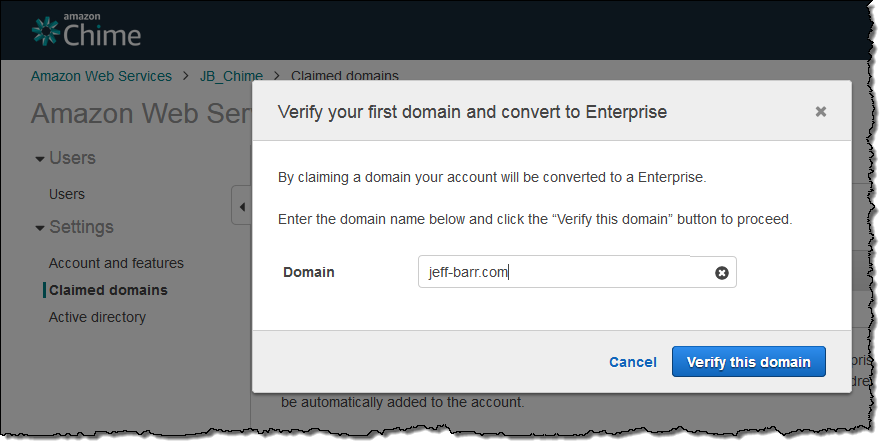Click the Verify this domain button

click(748, 362)
